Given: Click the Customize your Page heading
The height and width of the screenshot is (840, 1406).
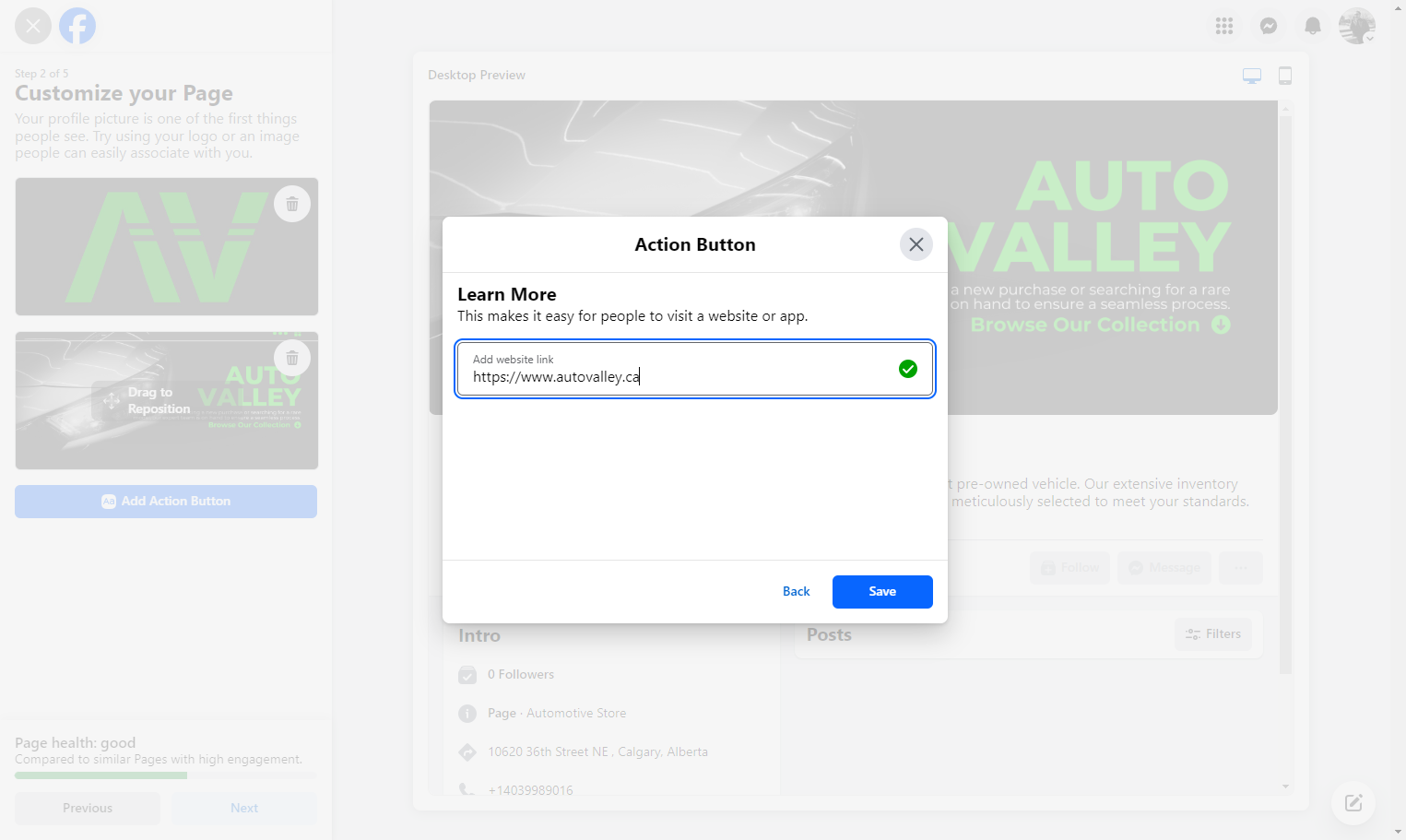Looking at the screenshot, I should pos(124,93).
